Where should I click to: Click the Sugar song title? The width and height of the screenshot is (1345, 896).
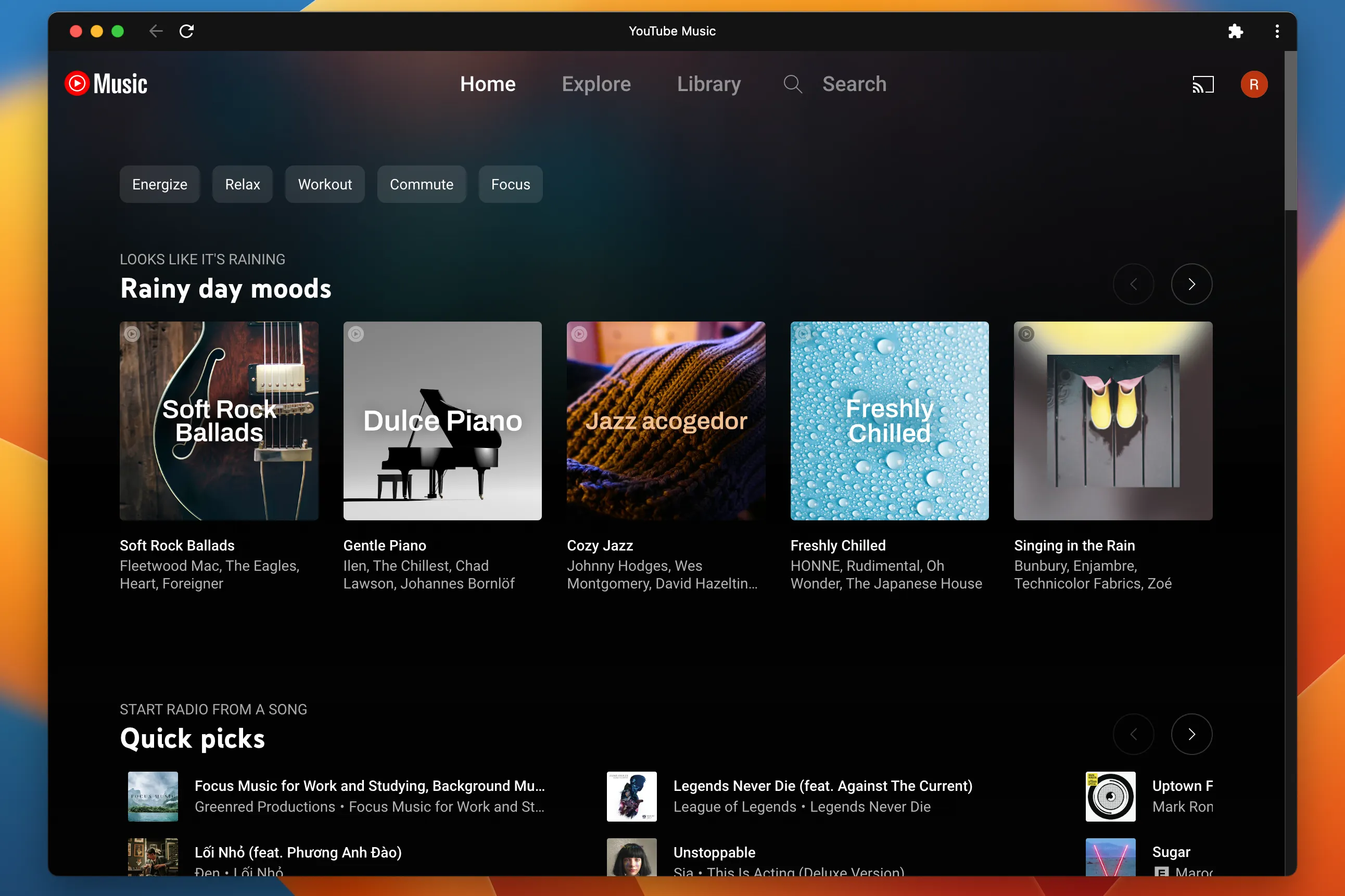(1171, 852)
